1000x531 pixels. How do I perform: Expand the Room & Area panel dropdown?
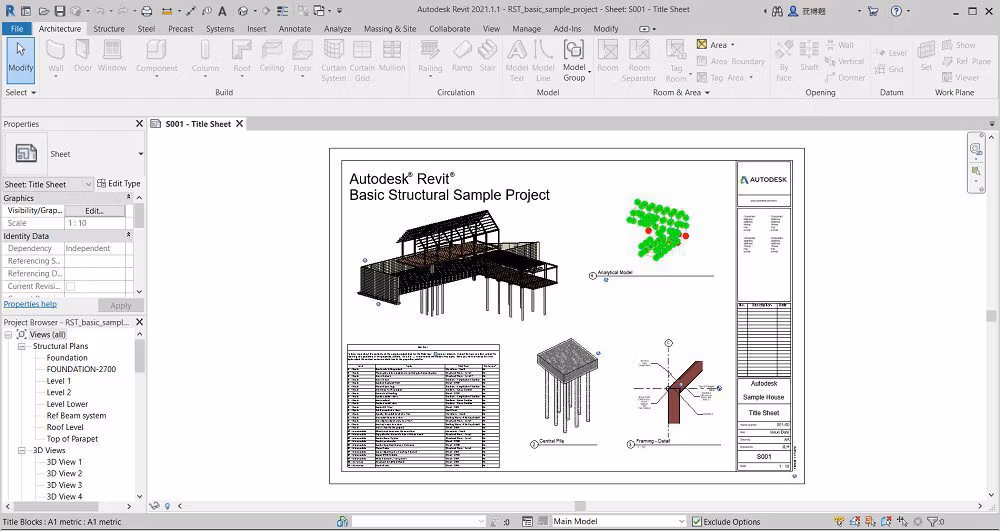coord(681,92)
